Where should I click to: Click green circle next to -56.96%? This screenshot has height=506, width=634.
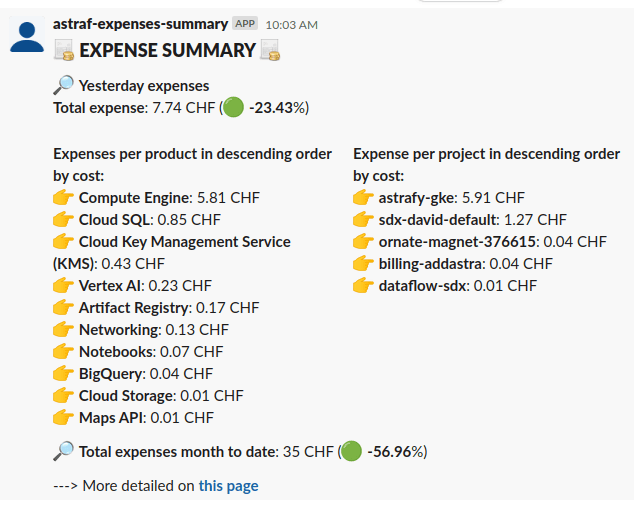click(351, 451)
